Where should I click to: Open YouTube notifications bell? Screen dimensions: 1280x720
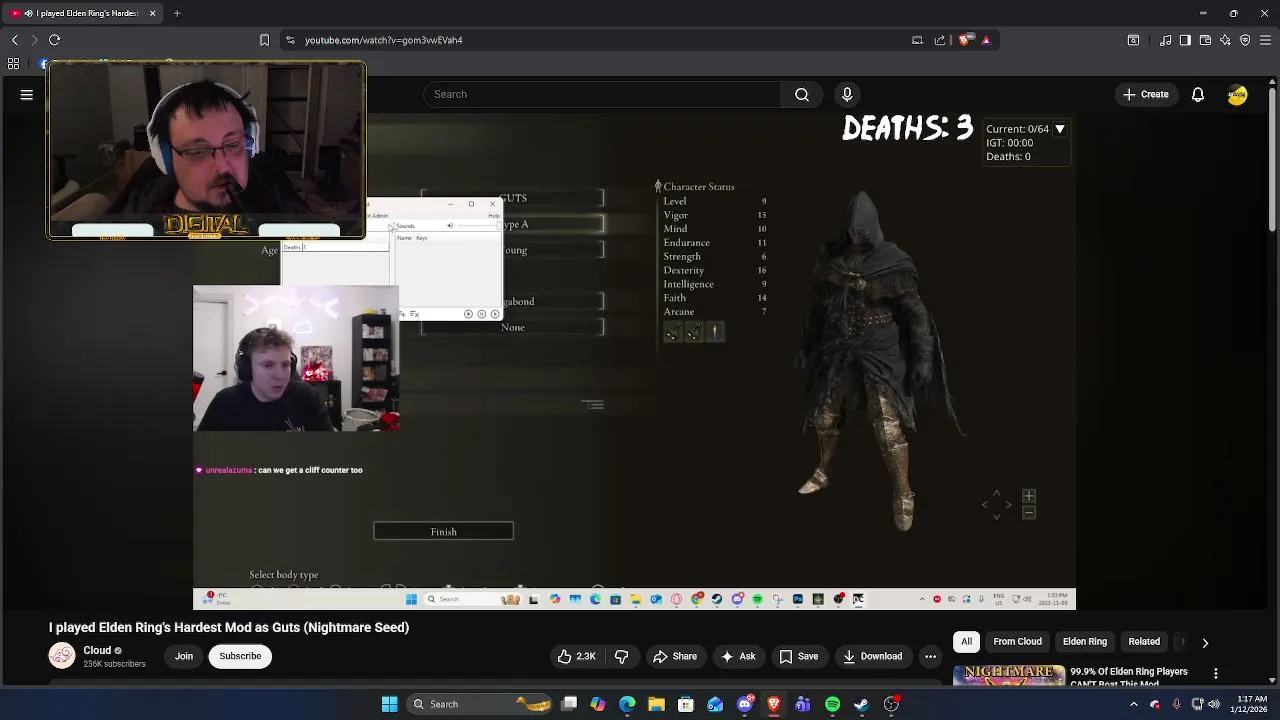(1198, 94)
